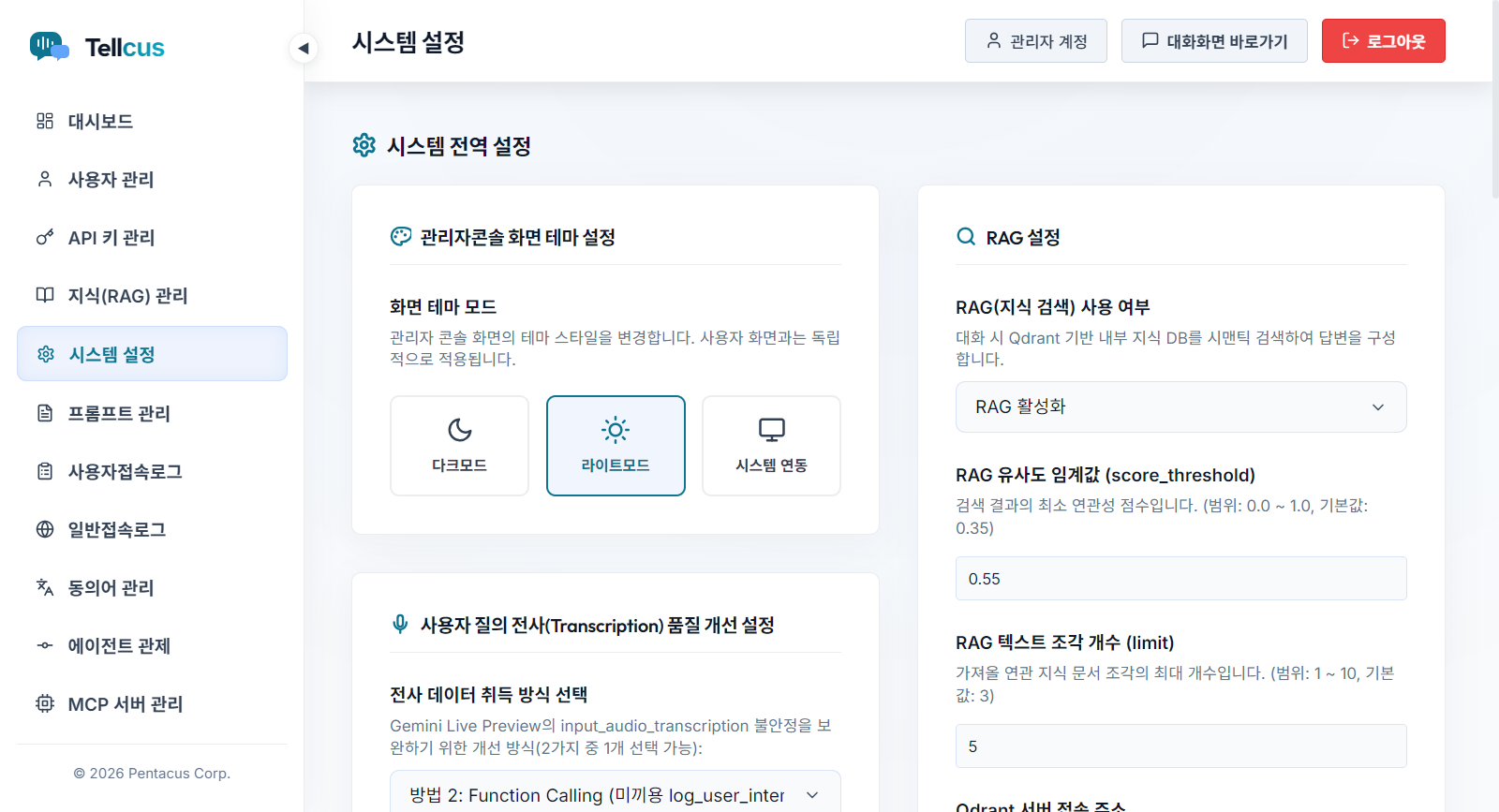Click the 전사 데이터 취득 방식 선택 label

(x=489, y=695)
